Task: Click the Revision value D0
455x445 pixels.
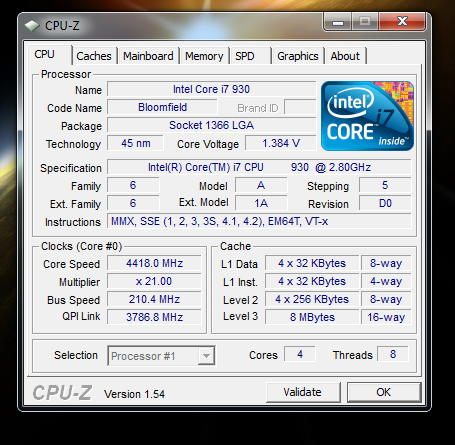Action: point(385,203)
